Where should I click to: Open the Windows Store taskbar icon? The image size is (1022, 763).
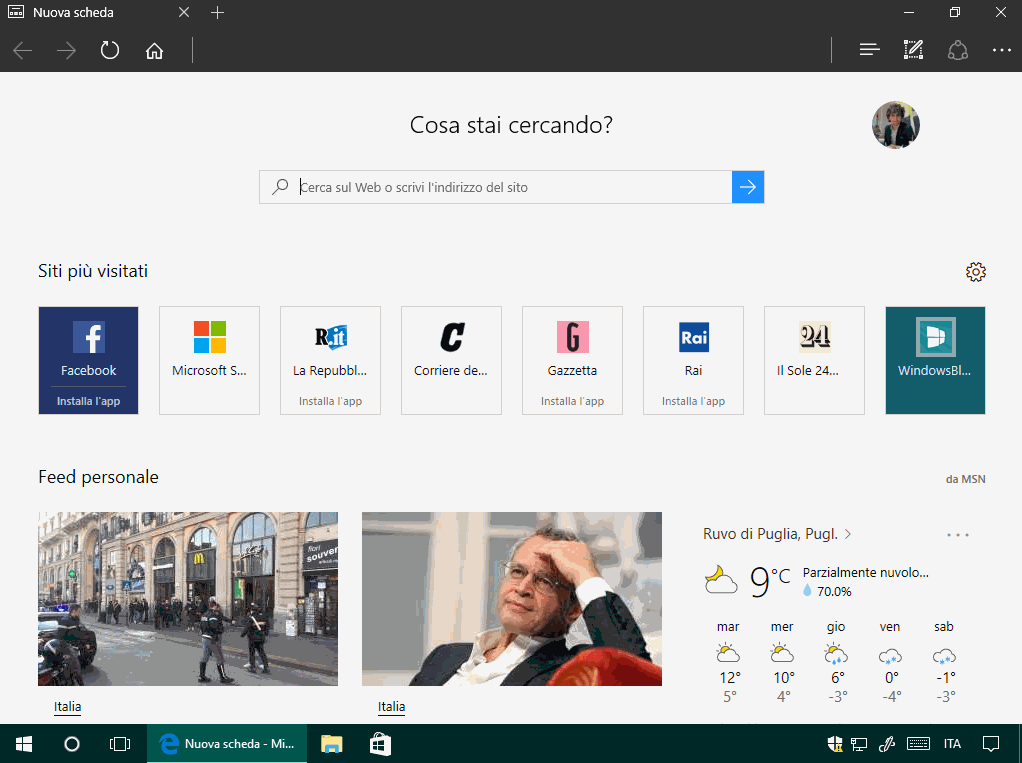380,743
